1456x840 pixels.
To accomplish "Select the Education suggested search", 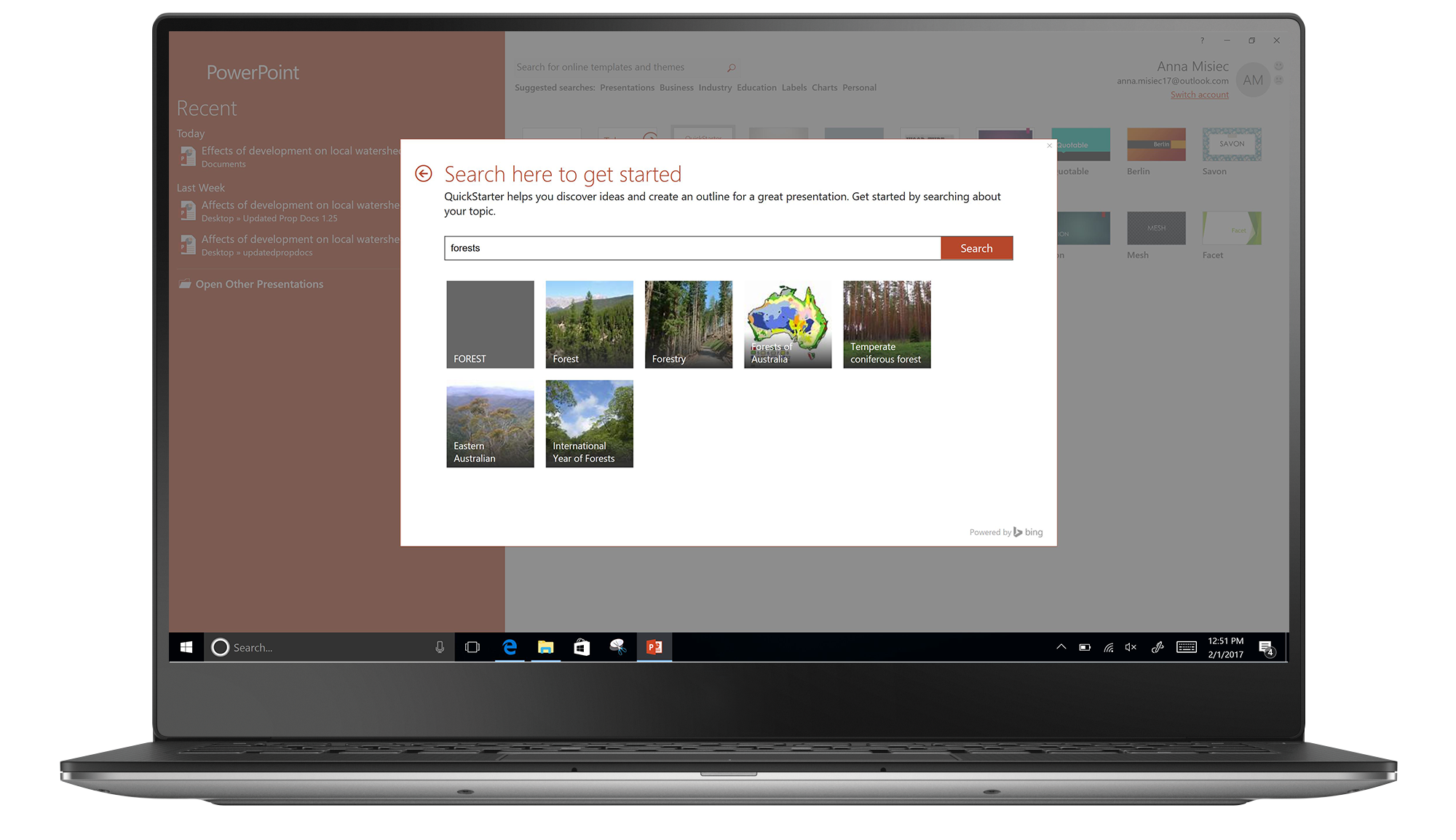I will [x=756, y=87].
